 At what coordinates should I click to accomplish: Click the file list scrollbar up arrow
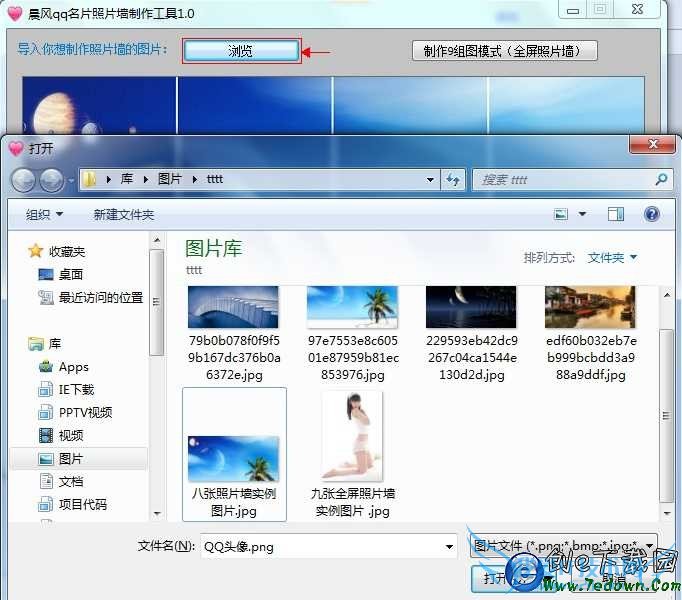[667, 296]
